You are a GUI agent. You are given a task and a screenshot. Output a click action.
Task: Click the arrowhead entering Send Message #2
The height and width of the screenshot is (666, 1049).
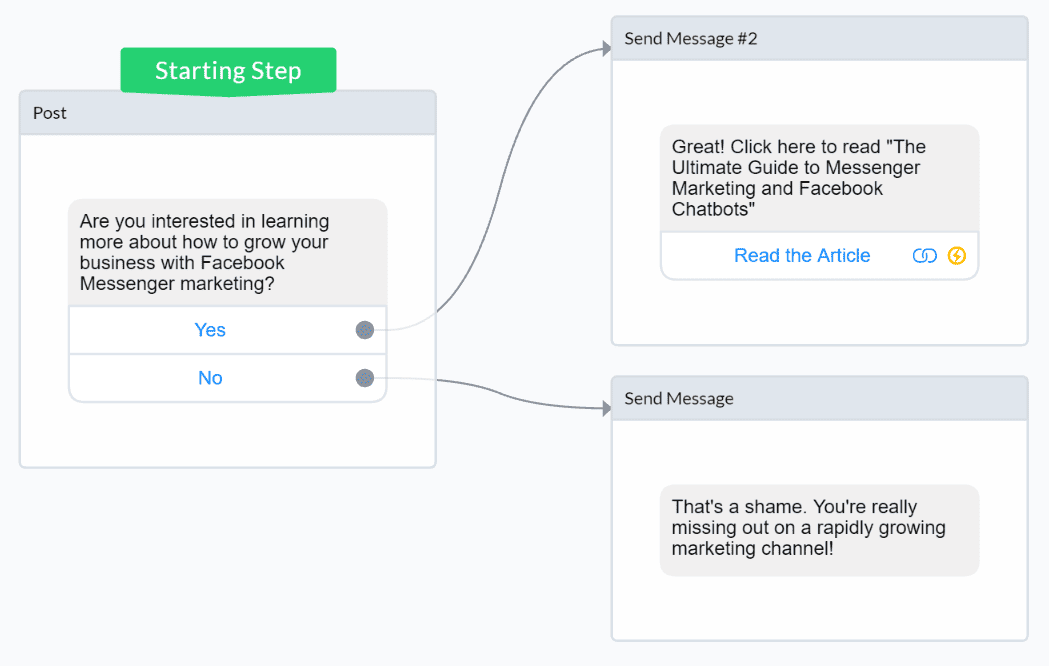(605, 48)
